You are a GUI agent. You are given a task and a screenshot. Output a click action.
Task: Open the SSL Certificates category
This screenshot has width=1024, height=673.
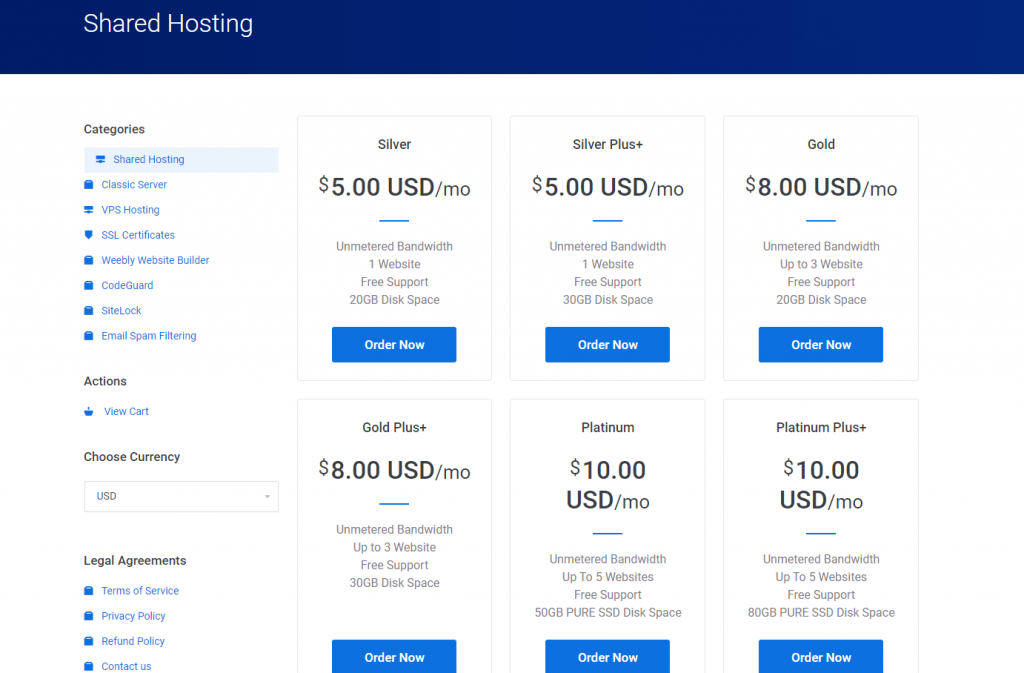point(138,235)
